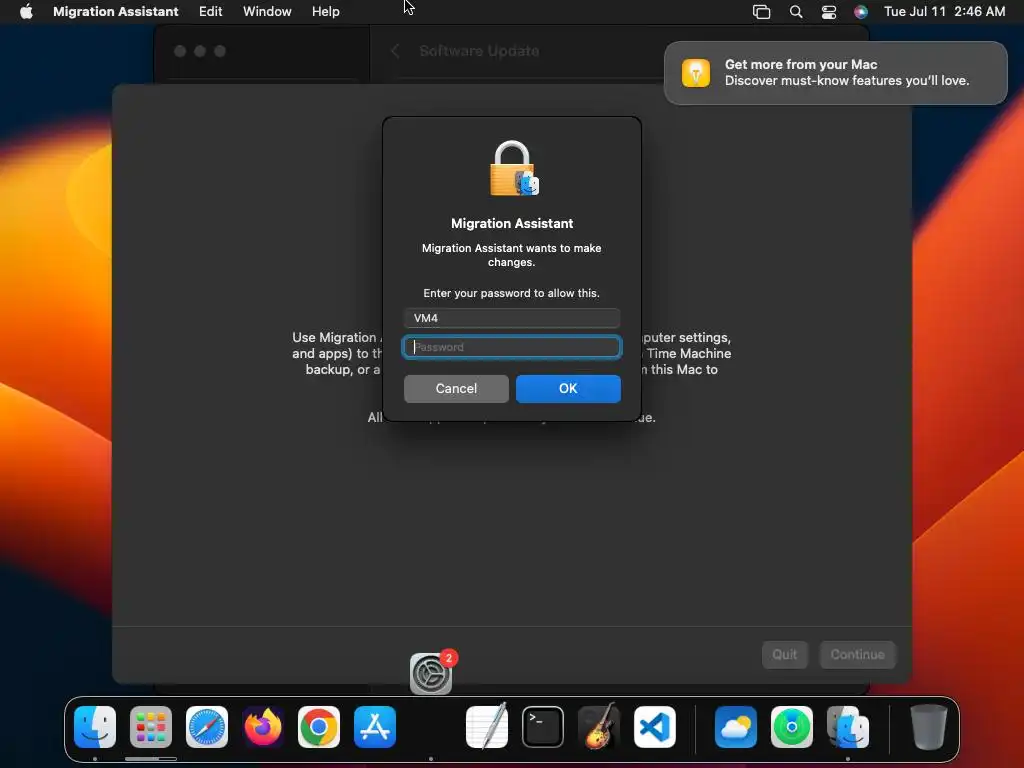
Task: Open Google Chrome from the Dock
Action: pos(319,727)
